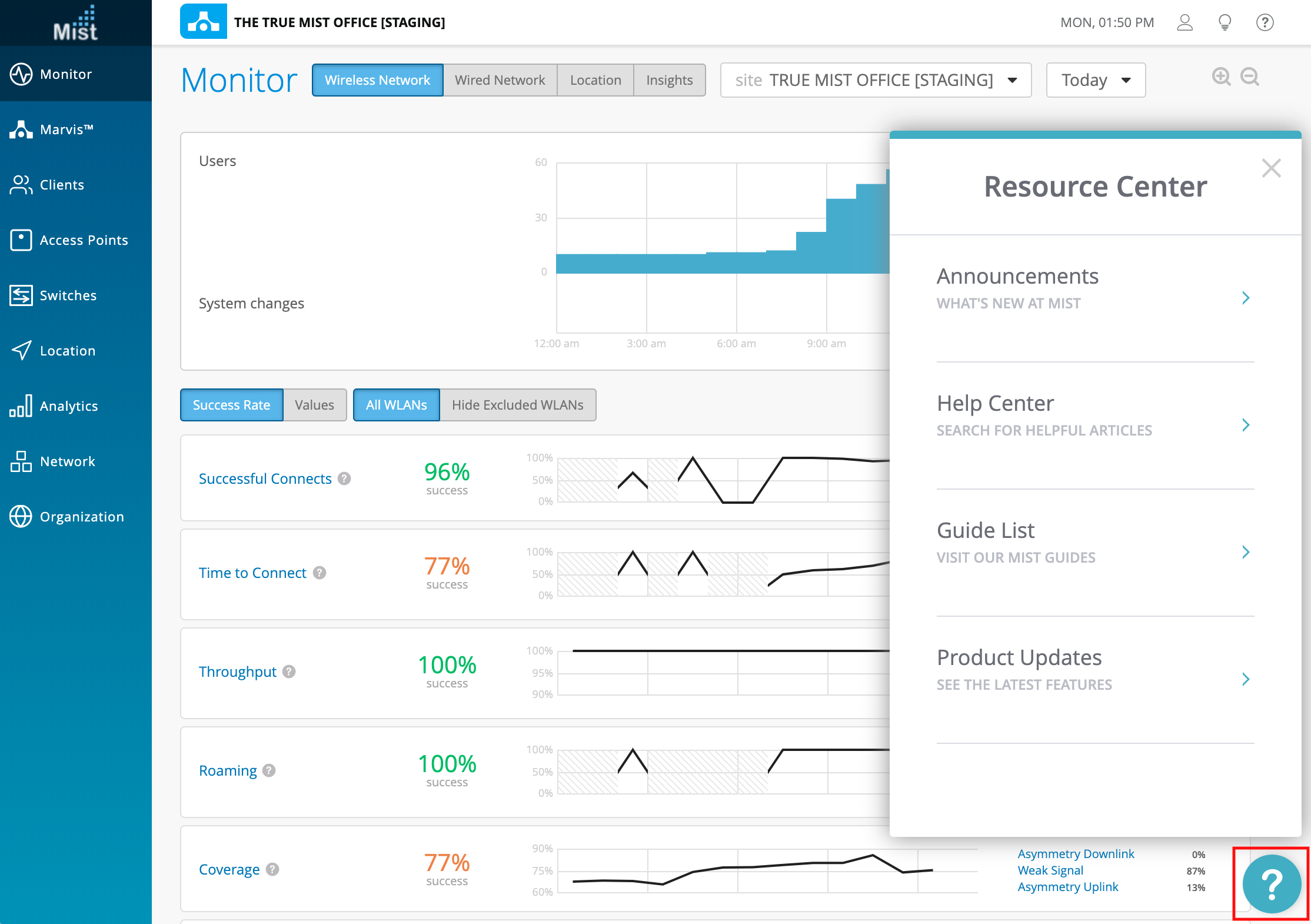This screenshot has height=924, width=1311.
Task: Click the top-bar question mark icon
Action: pos(1265,23)
